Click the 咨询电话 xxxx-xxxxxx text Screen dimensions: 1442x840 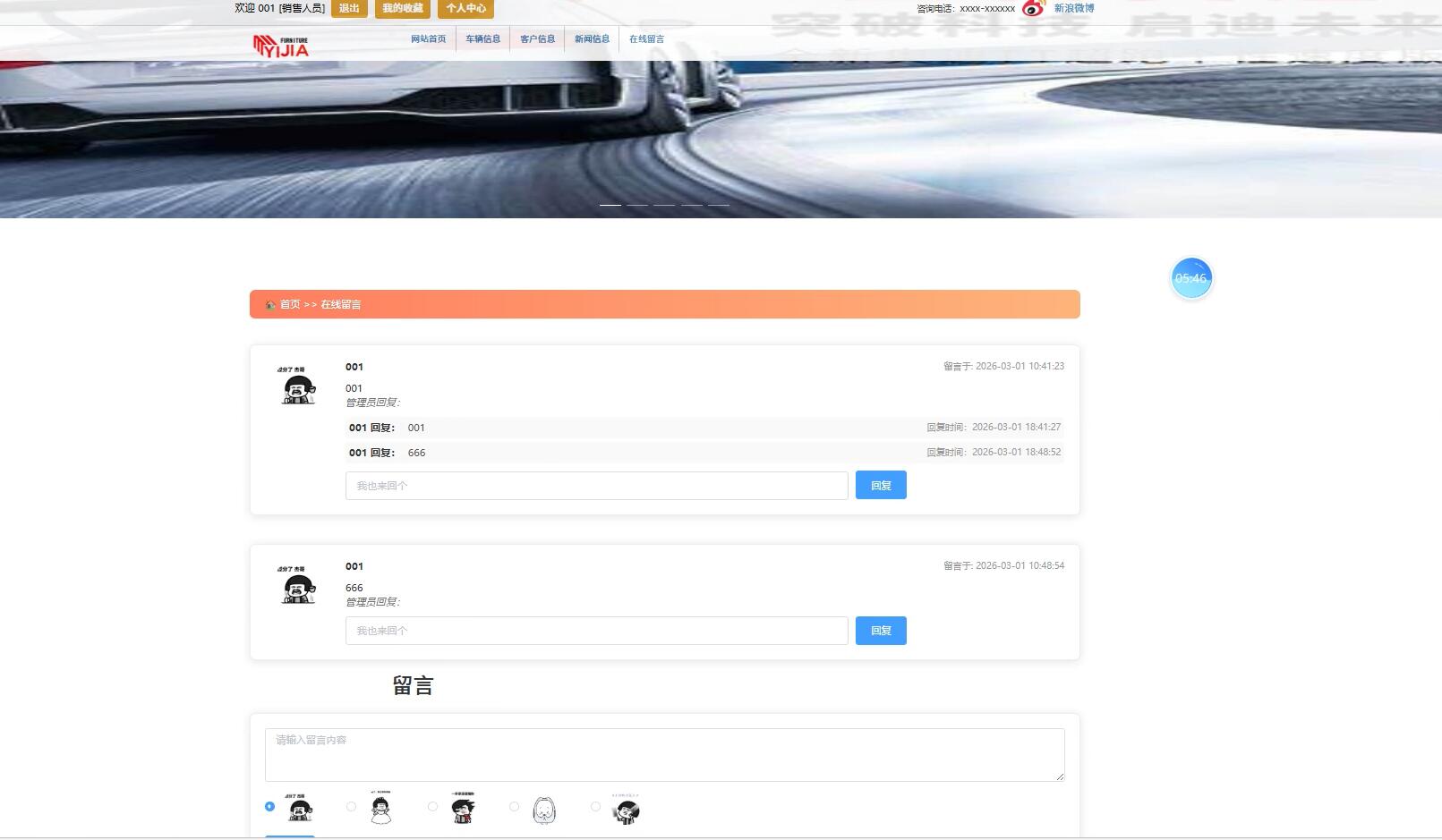pos(966,9)
